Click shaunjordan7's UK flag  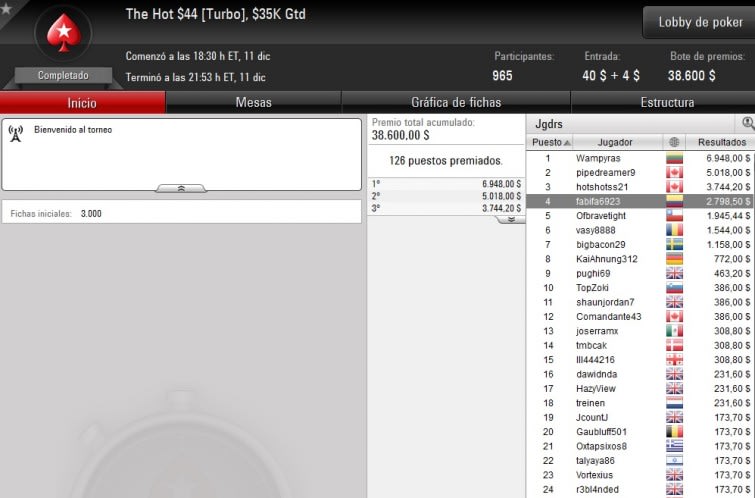(x=675, y=302)
